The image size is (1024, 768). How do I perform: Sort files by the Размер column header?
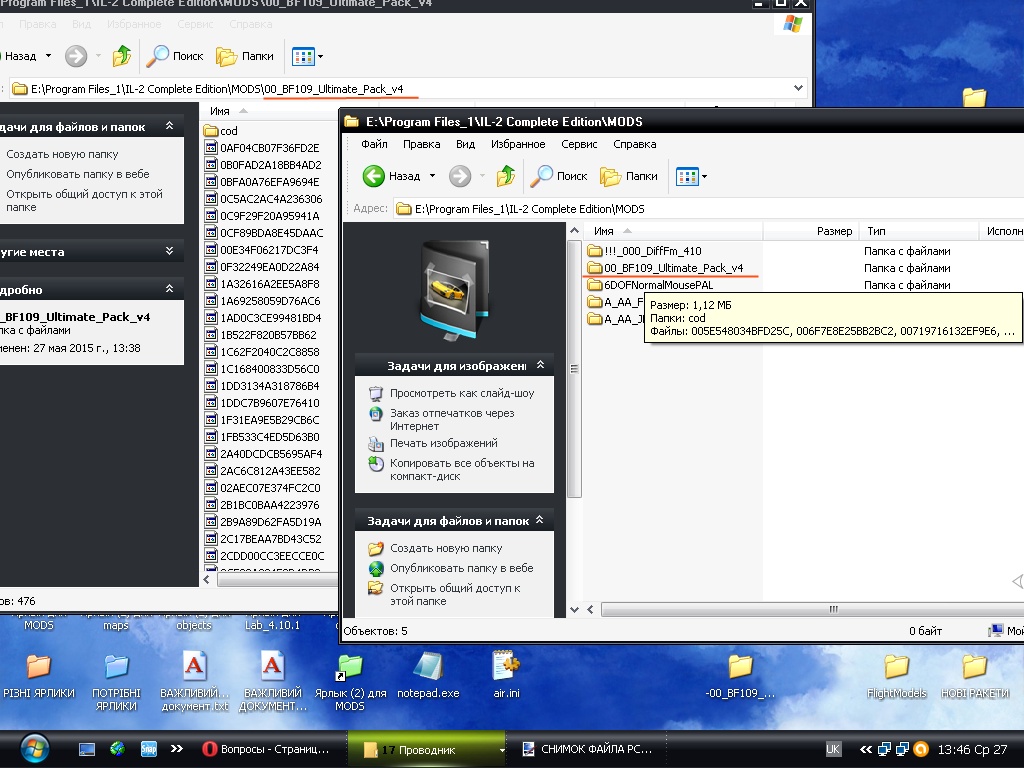pyautogui.click(x=834, y=231)
